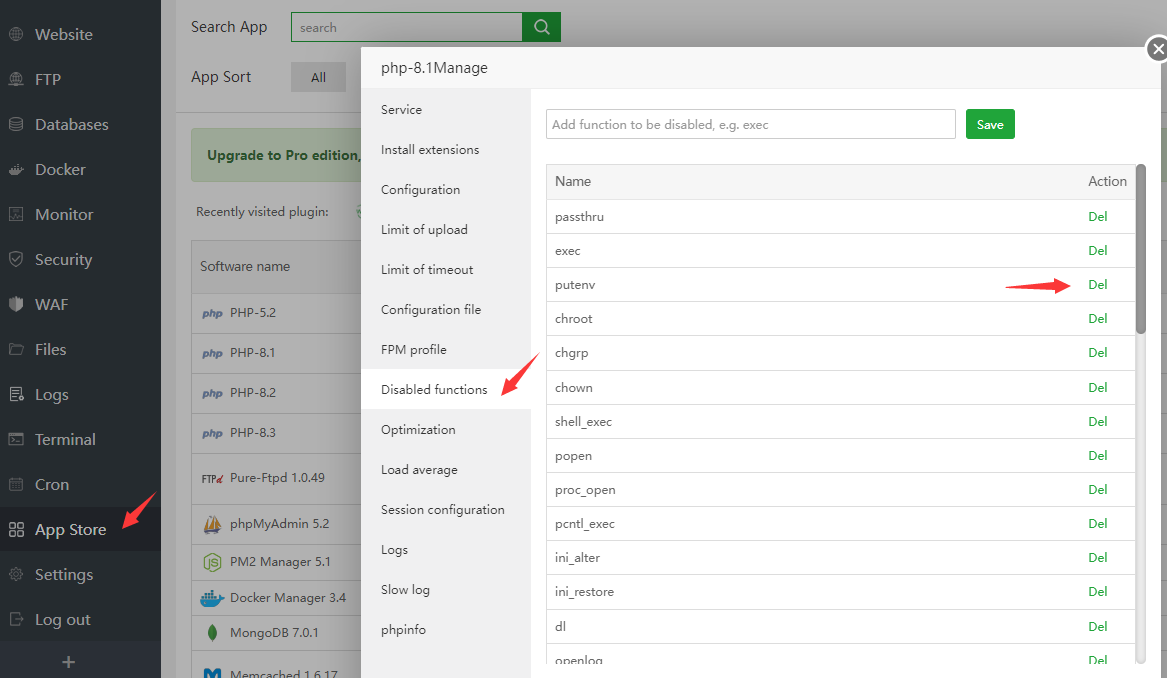This screenshot has height=678, width=1167.
Task: Click the Cron calendar icon in sidebar
Action: 16,484
